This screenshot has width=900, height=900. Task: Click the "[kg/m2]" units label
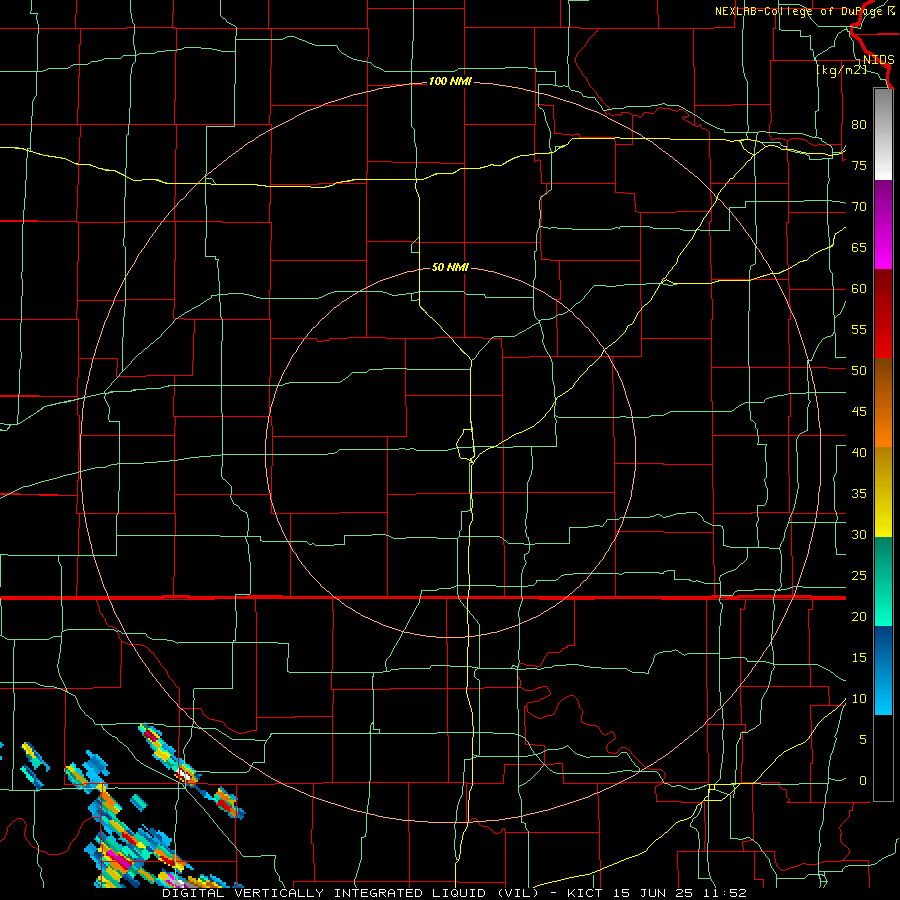(x=841, y=70)
